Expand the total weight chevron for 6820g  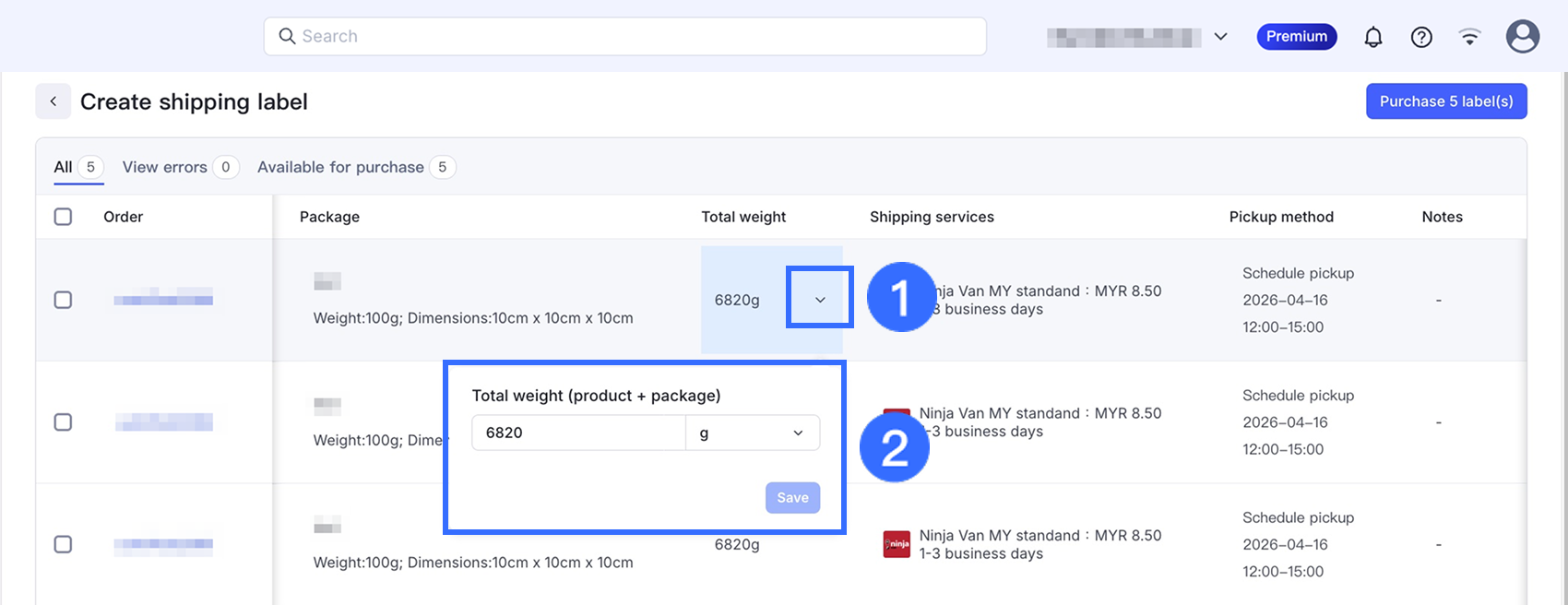pyautogui.click(x=820, y=299)
